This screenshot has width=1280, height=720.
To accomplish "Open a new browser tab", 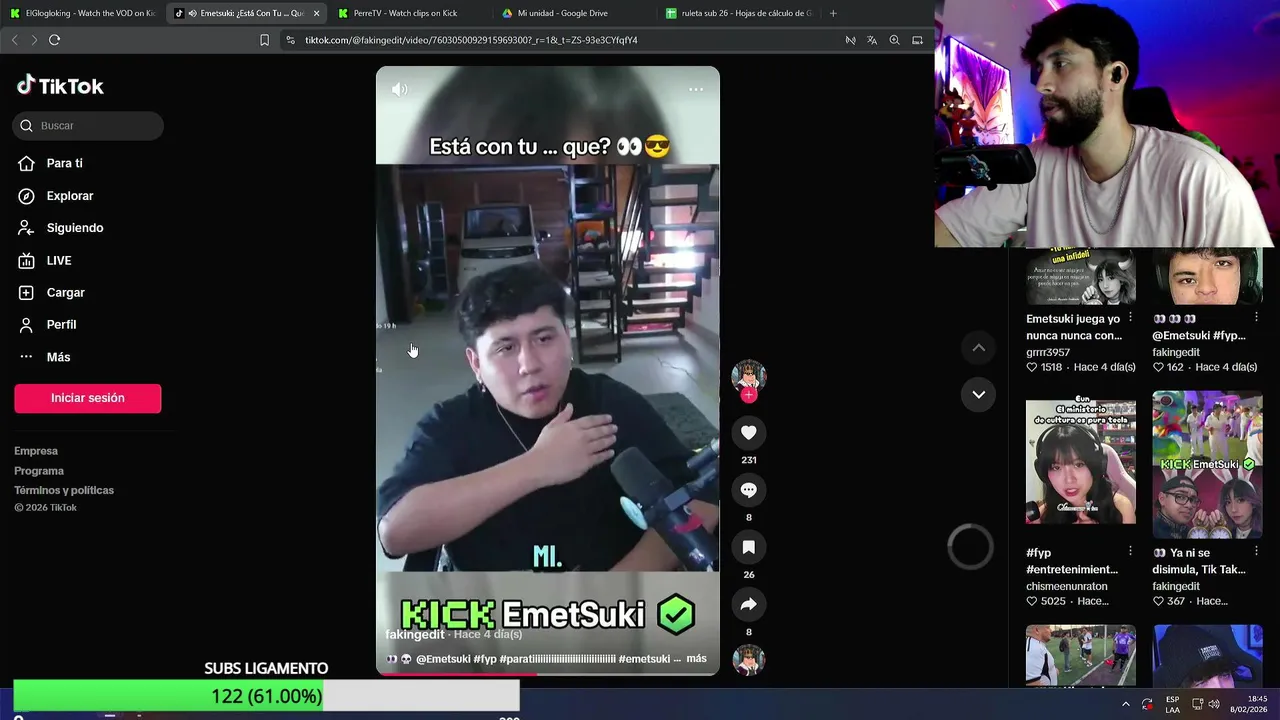I will (833, 13).
